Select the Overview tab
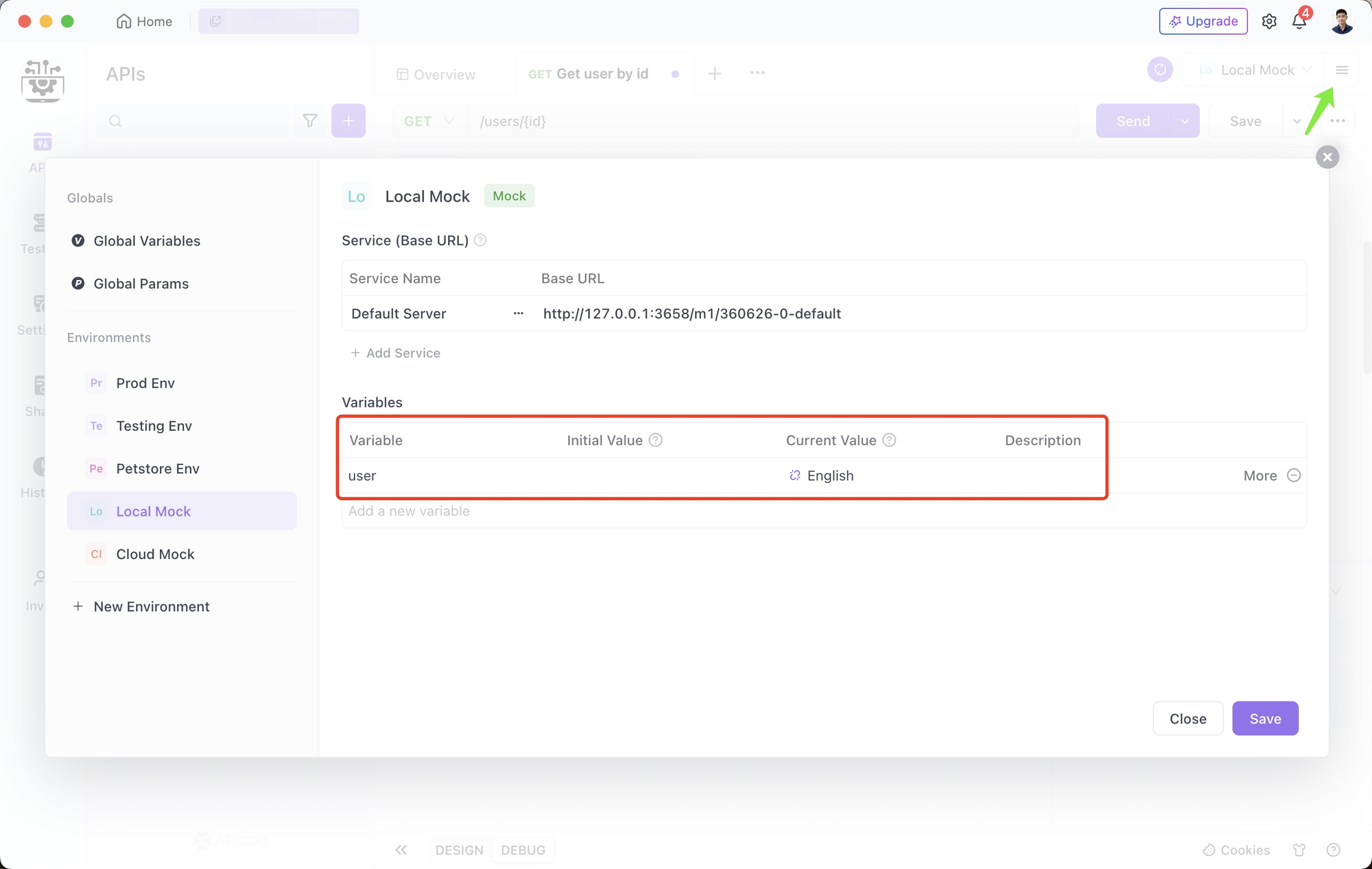 (436, 73)
